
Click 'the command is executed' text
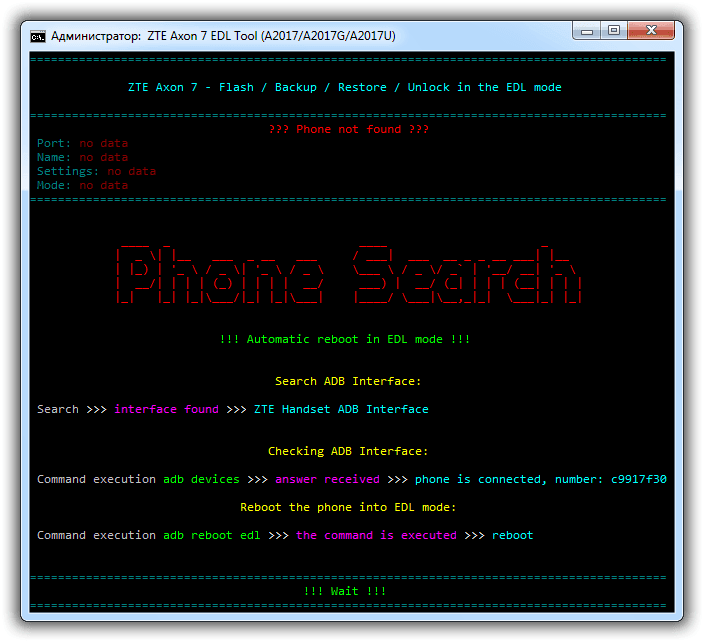click(x=376, y=536)
